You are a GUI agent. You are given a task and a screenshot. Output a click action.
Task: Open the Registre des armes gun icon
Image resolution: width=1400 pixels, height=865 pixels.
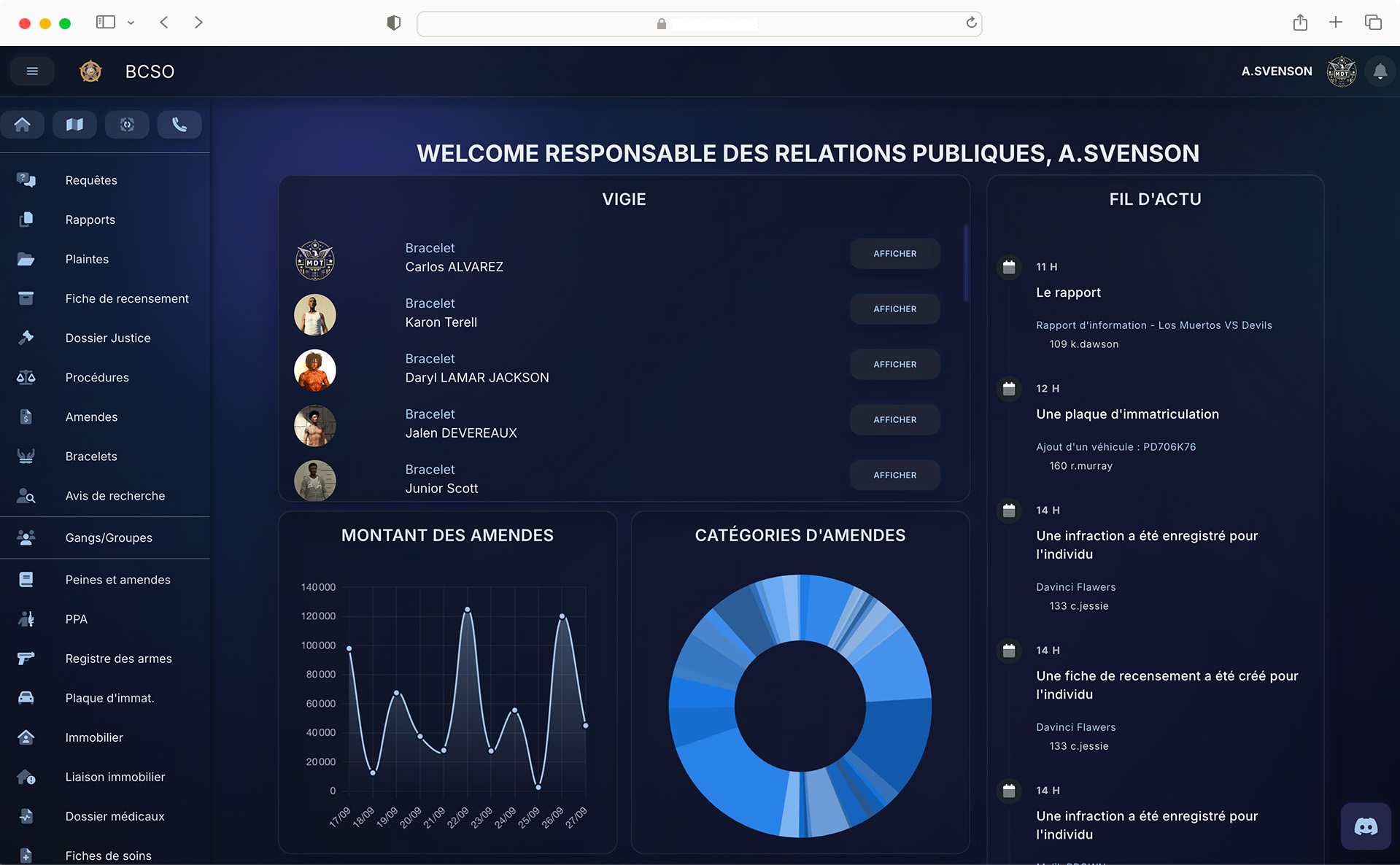pos(26,659)
